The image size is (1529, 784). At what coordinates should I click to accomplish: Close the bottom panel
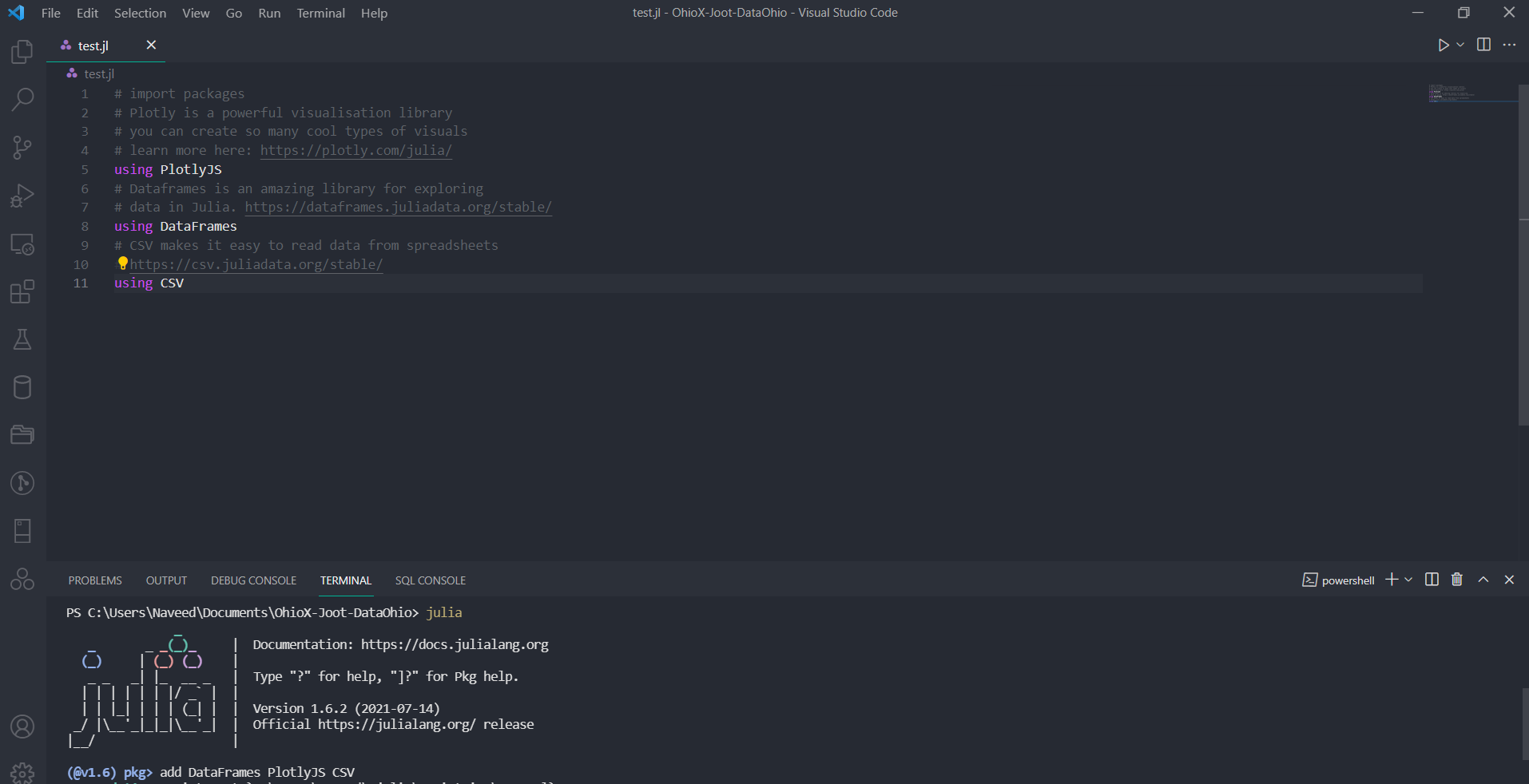tap(1509, 580)
